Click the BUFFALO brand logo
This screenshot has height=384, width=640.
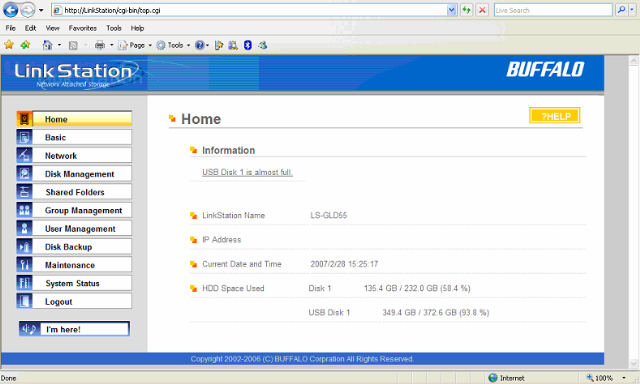tap(545, 69)
